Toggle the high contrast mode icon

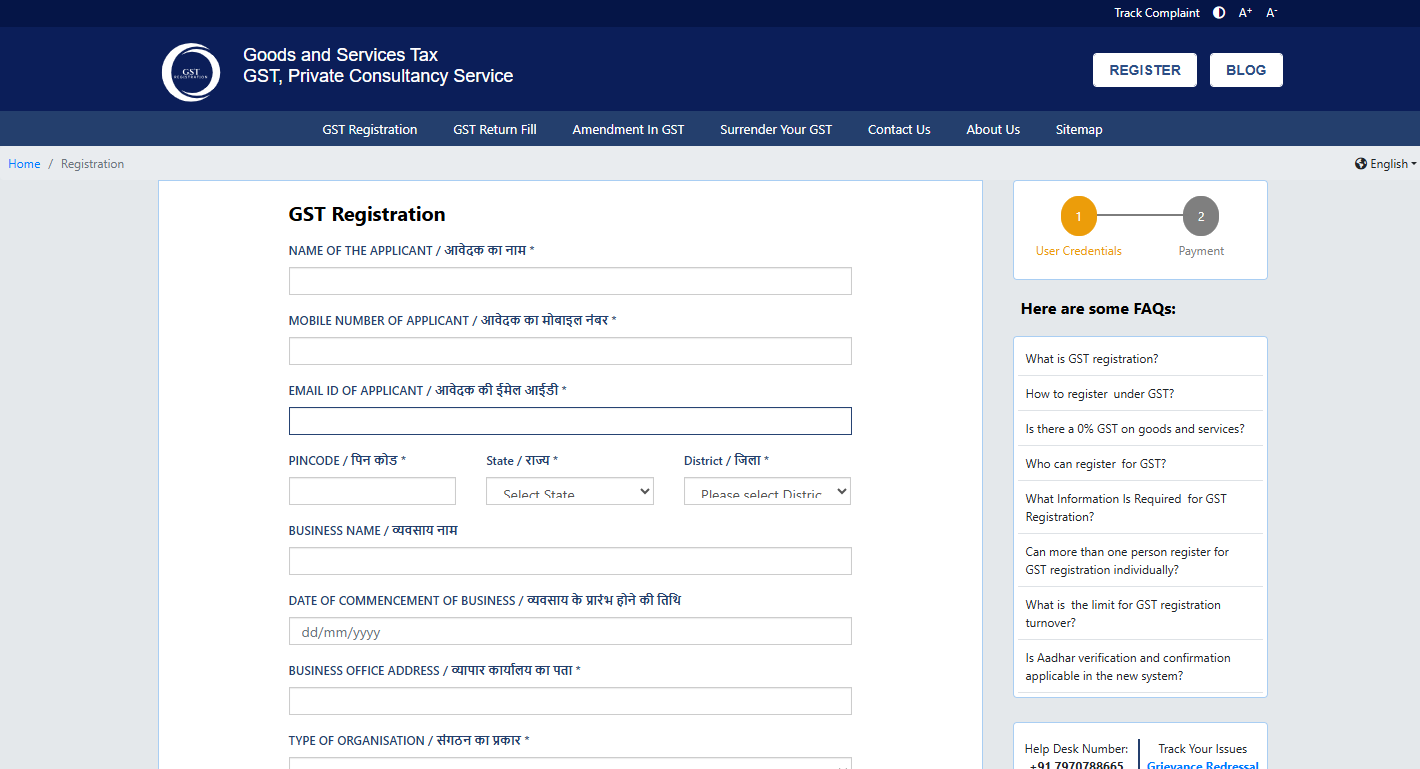1219,13
